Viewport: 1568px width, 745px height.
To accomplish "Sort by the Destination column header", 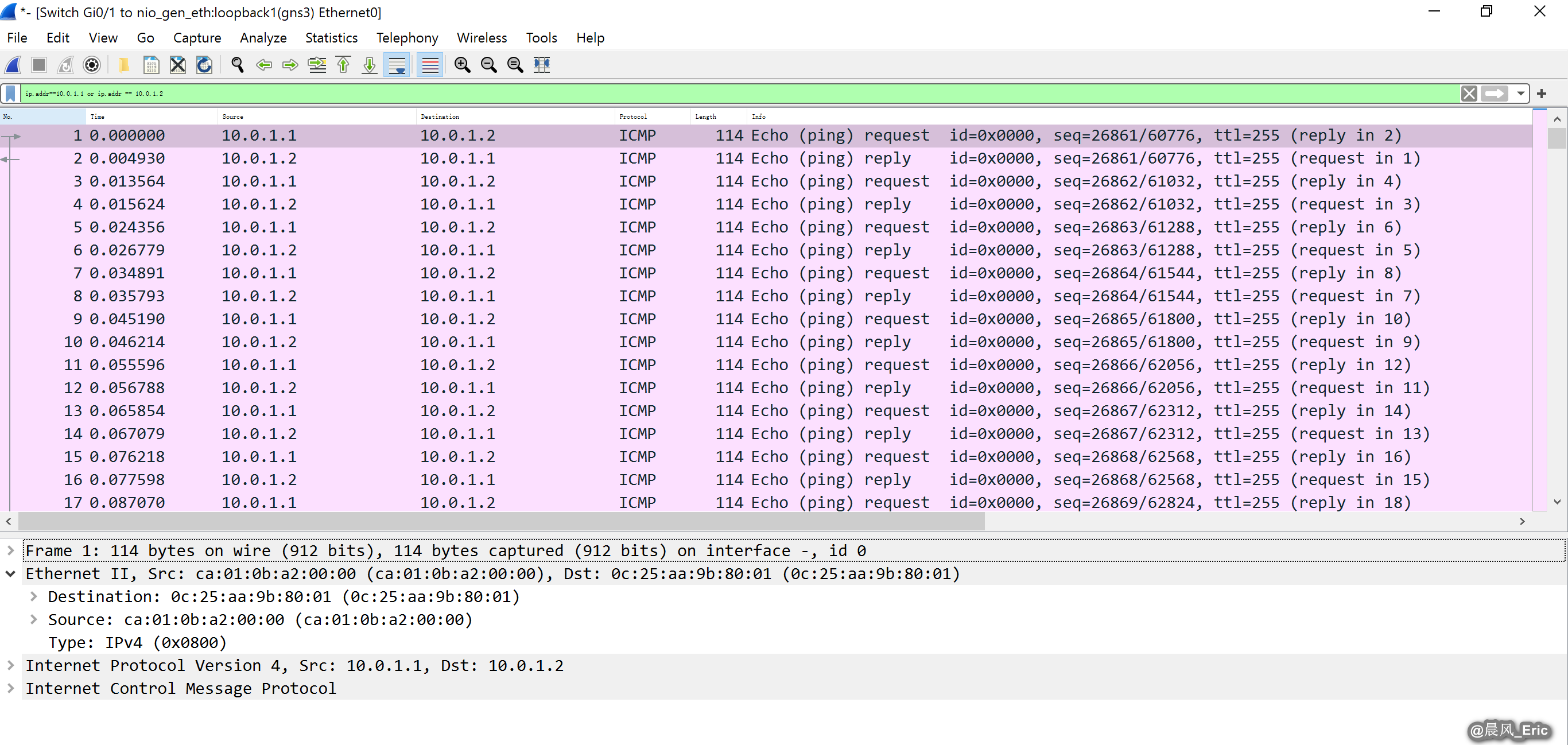I will click(x=515, y=117).
